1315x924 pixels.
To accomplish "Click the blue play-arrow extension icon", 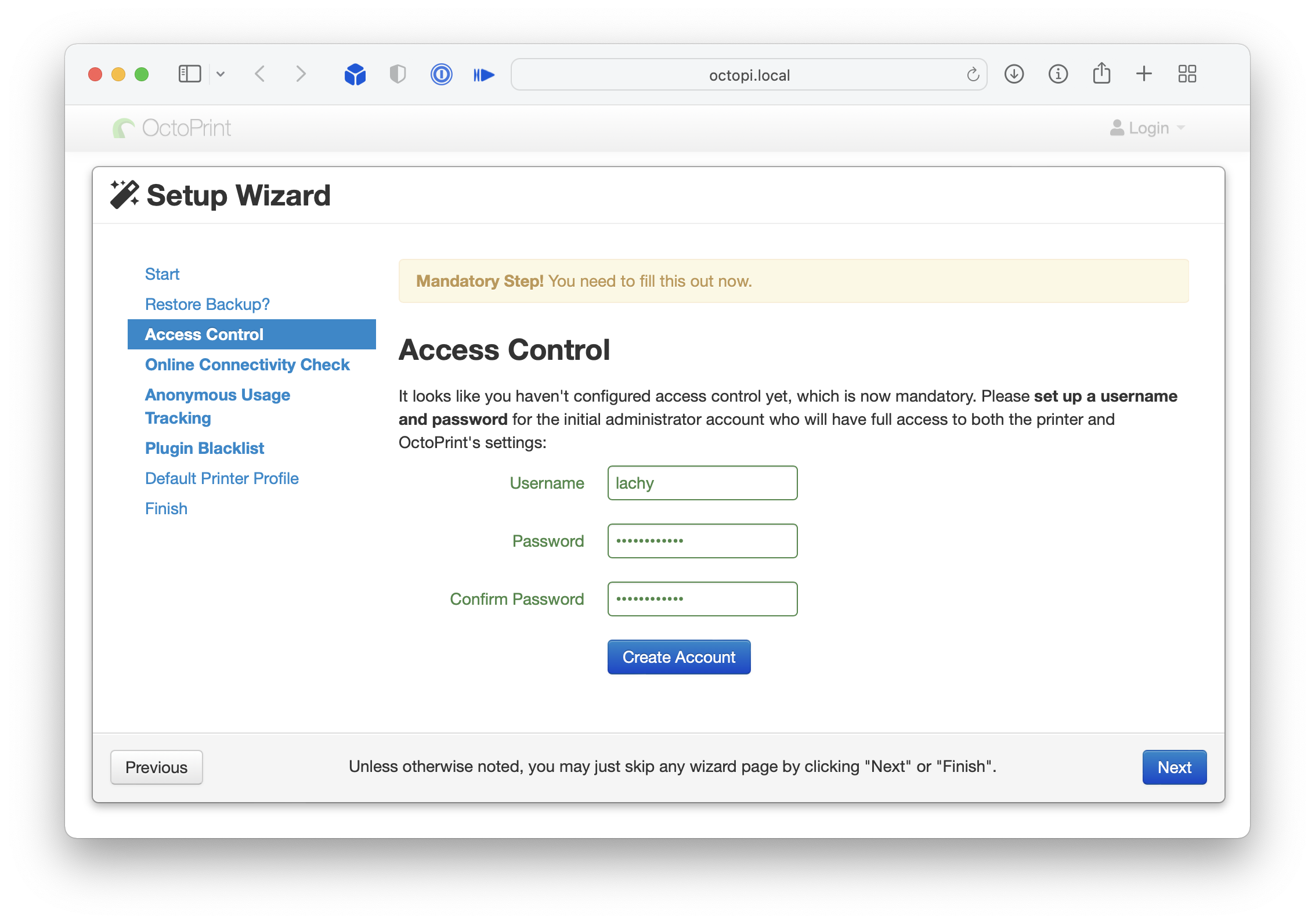I will tap(483, 74).
